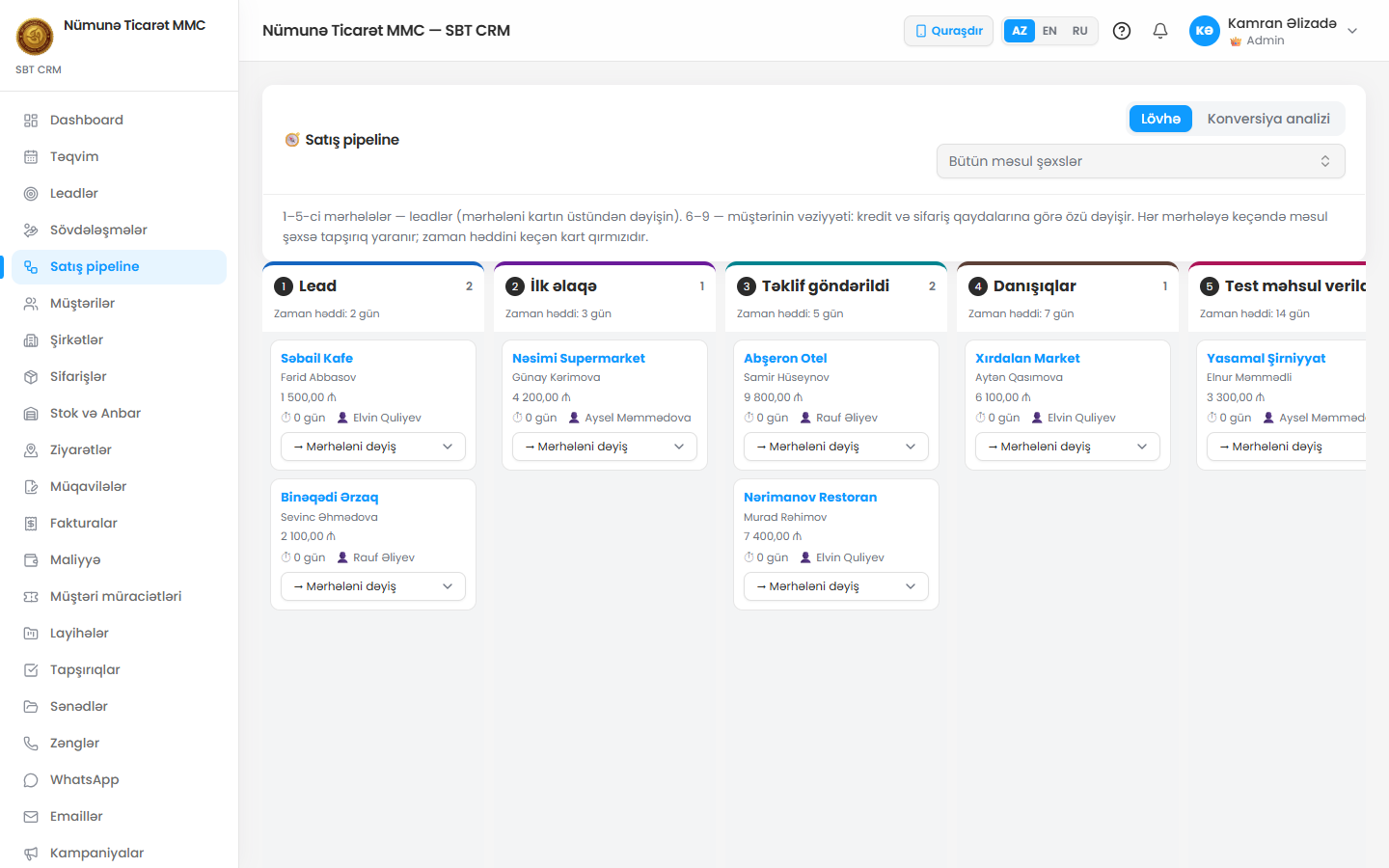Click the Müştərilər people icon
Viewport: 1389px width, 868px height.
[x=31, y=304]
